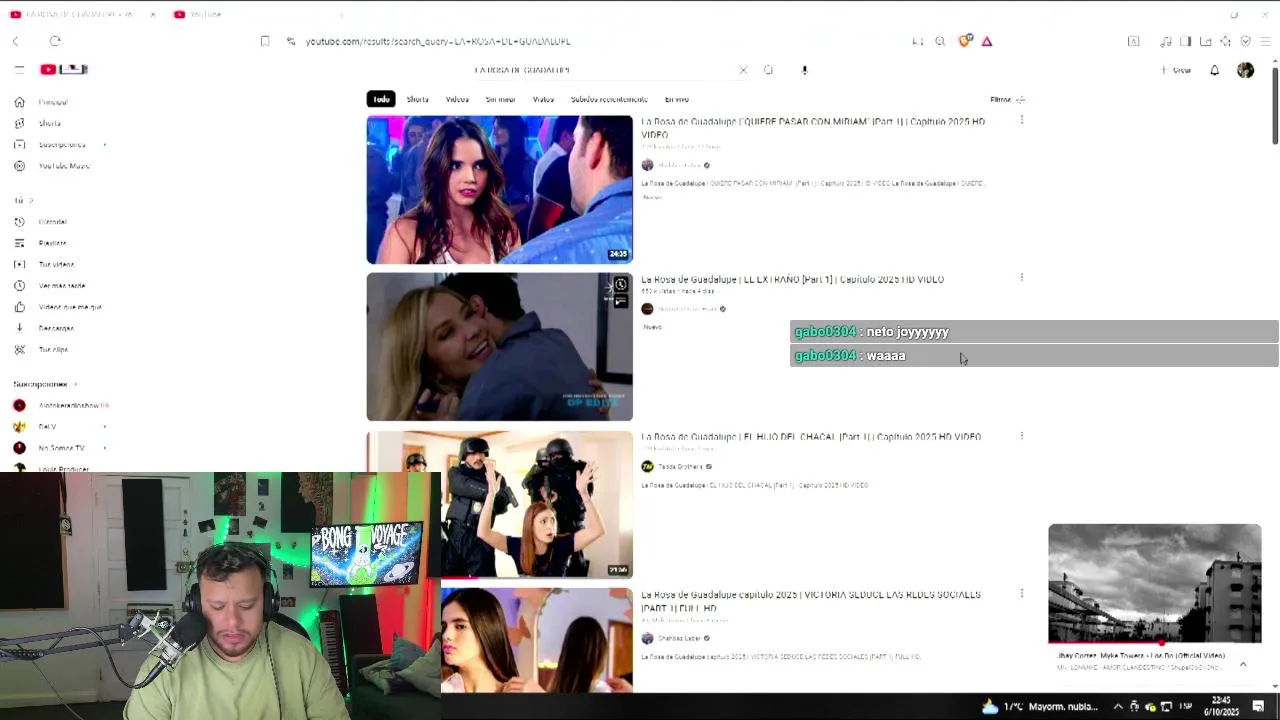Open the account avatar menu

[1245, 70]
